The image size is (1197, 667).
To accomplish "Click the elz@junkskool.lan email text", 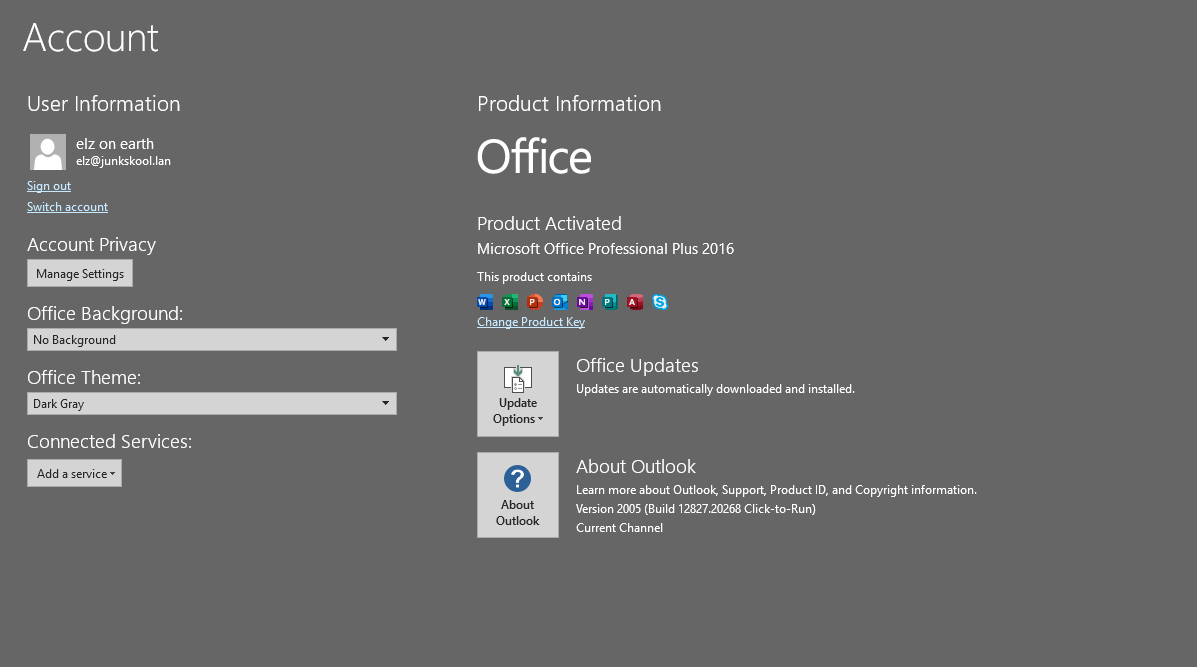I will [x=123, y=161].
